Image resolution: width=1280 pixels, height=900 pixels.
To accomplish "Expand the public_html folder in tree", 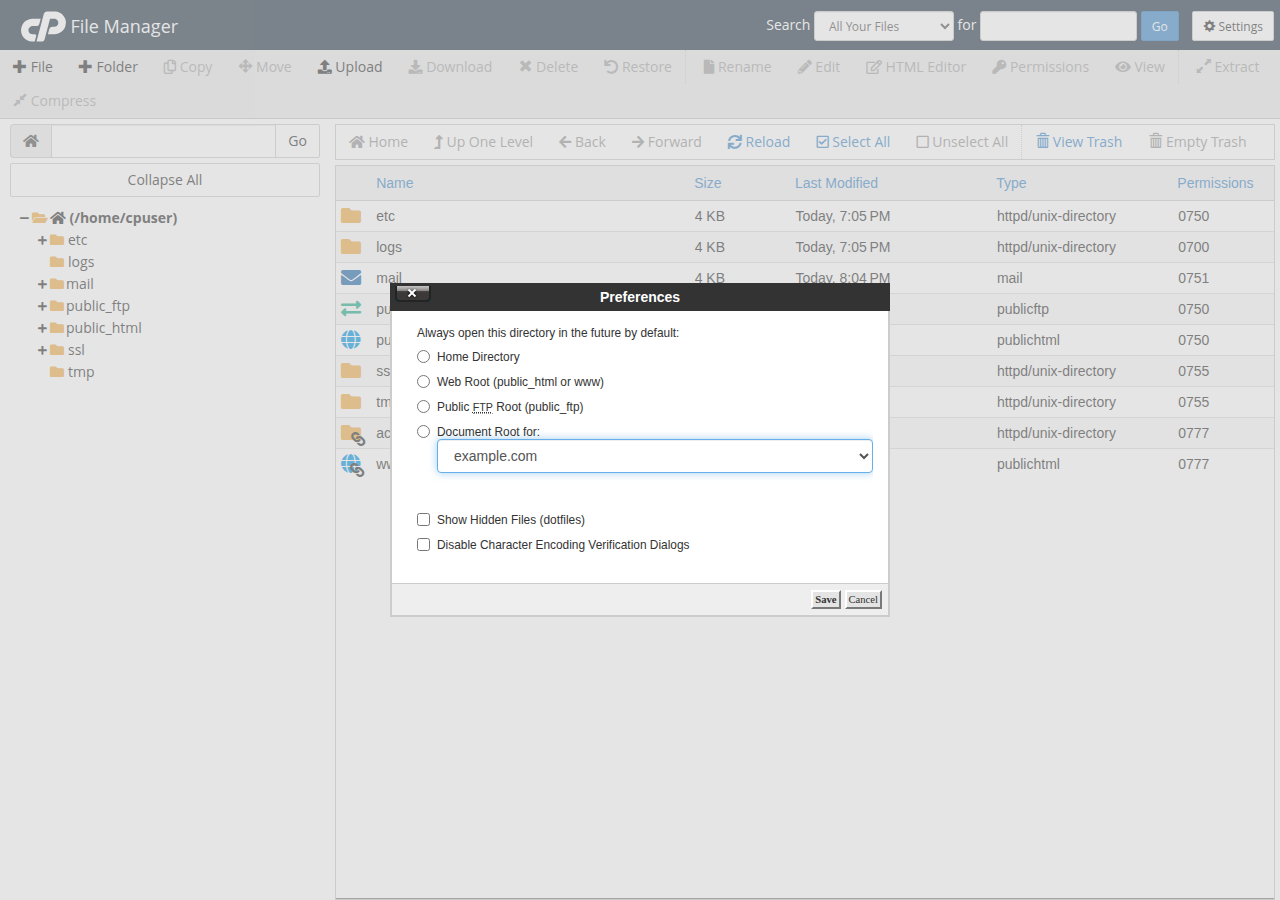I will (x=42, y=328).
